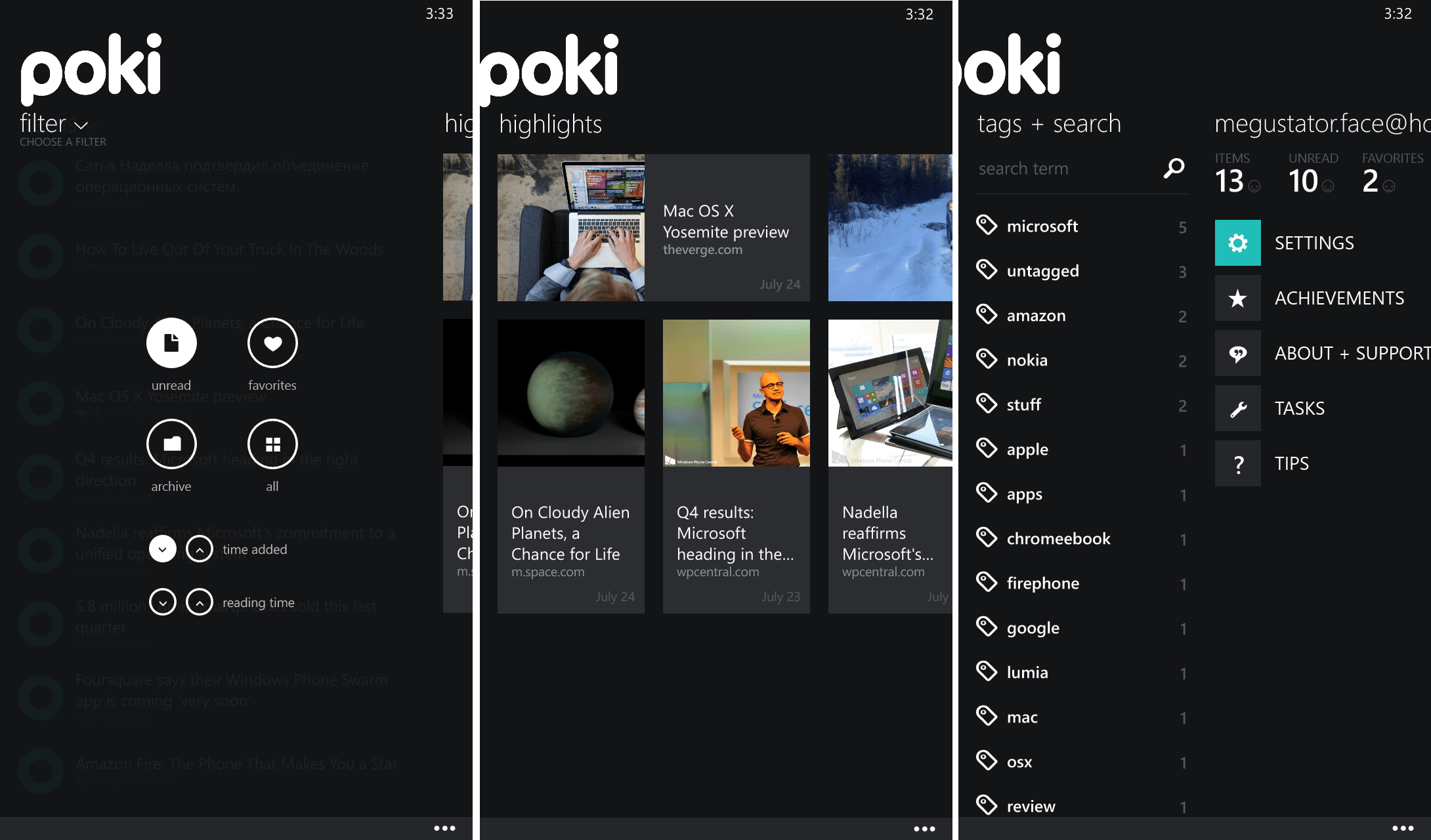Open the alien planet thumbnail
This screenshot has width=1431, height=840.
tap(571, 393)
